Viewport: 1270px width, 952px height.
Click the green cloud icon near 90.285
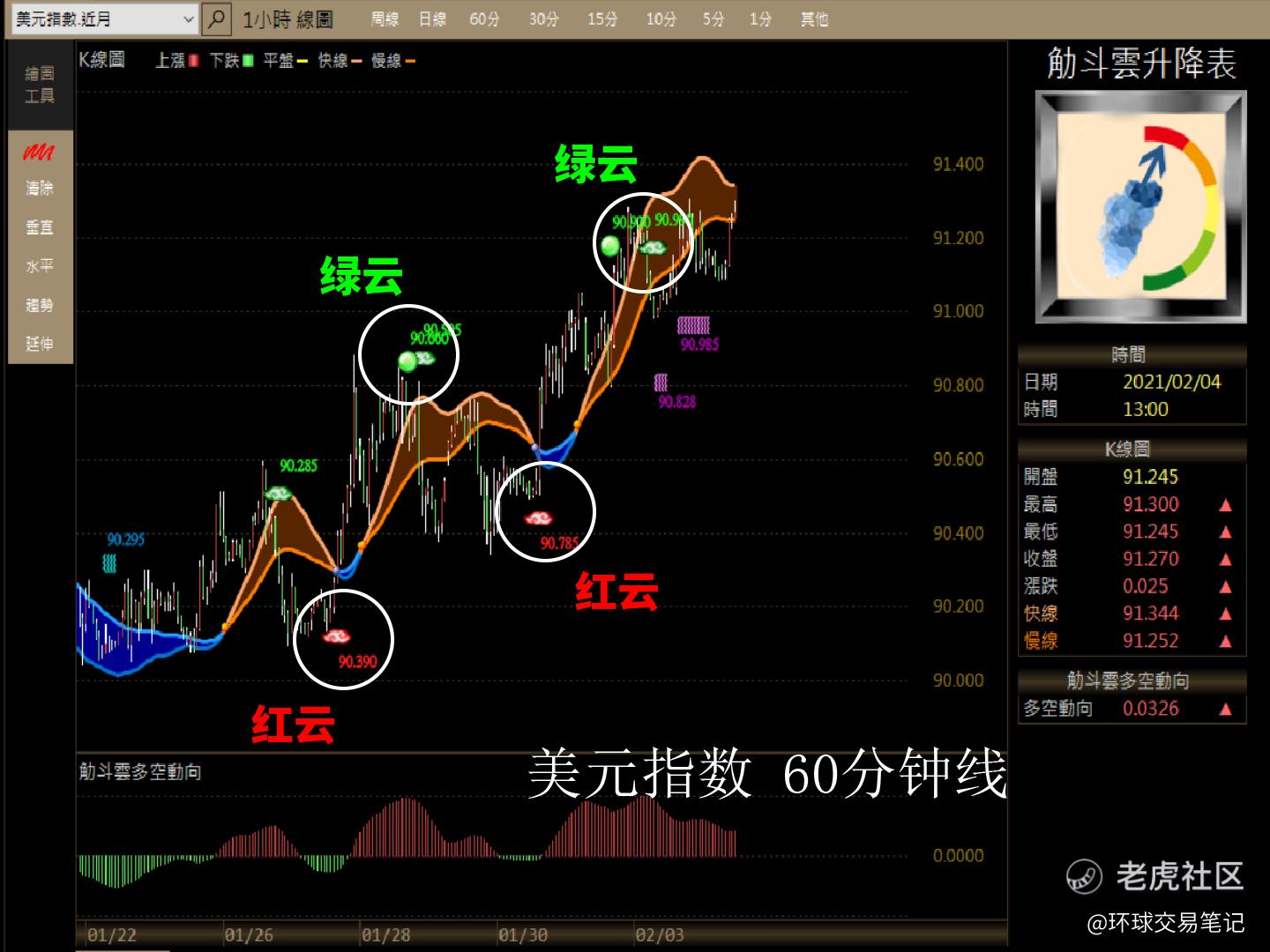coord(279,493)
